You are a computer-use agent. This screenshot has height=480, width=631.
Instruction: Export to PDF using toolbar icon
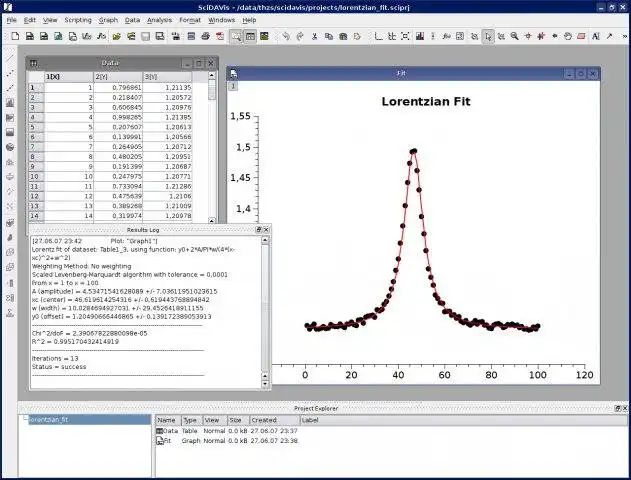(x=220, y=36)
